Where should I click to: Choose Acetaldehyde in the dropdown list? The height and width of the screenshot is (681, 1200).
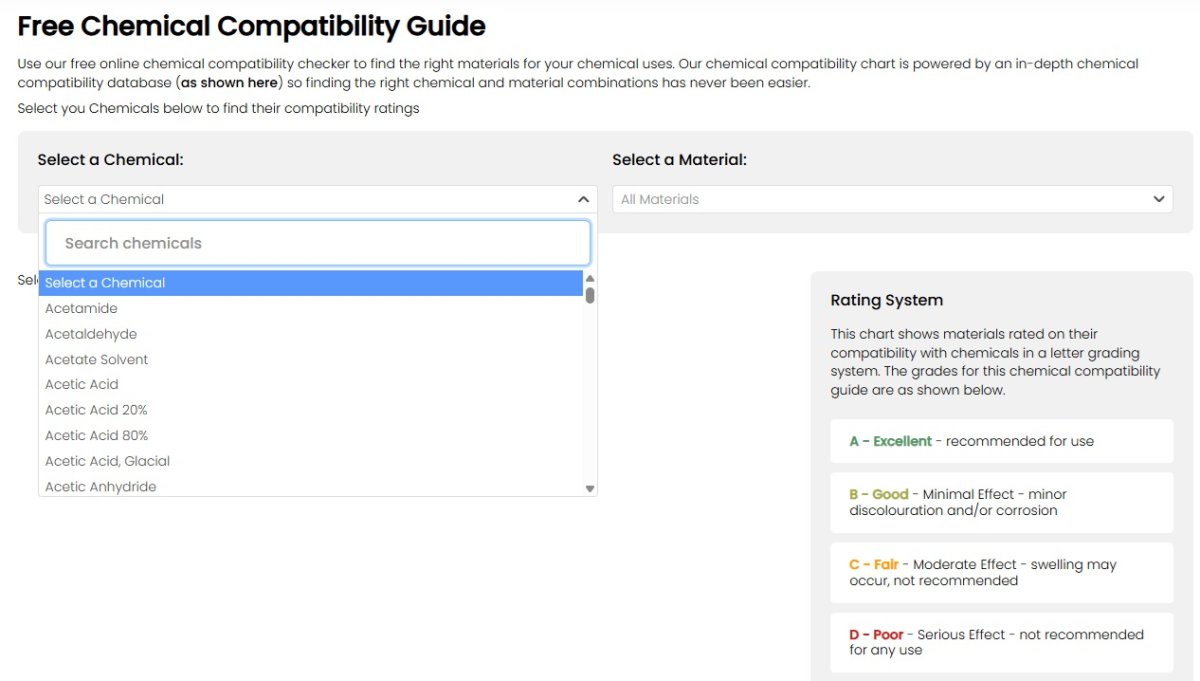(91, 334)
